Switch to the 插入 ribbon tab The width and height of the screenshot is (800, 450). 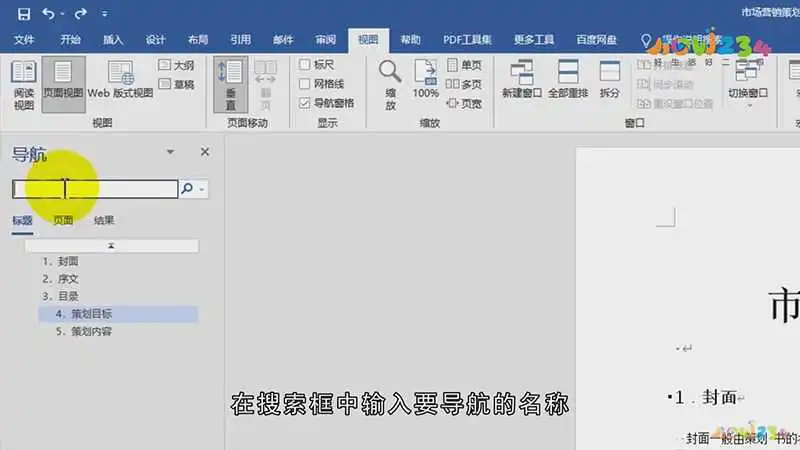pyautogui.click(x=113, y=40)
